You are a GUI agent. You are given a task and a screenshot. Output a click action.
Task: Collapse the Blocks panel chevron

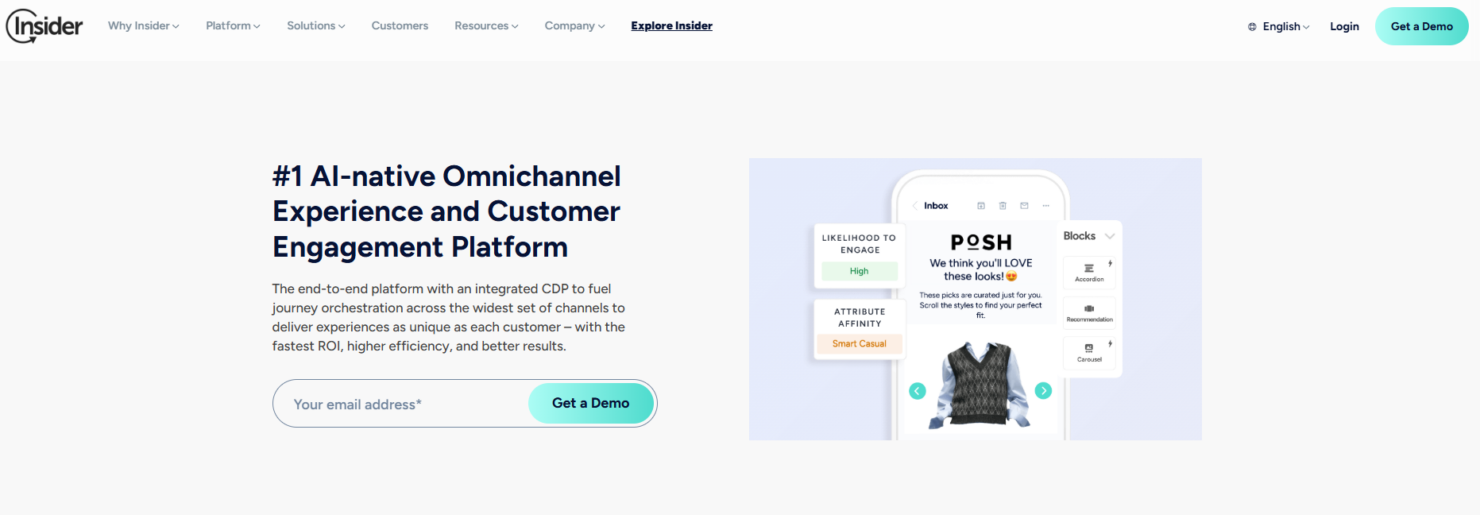pos(1110,237)
